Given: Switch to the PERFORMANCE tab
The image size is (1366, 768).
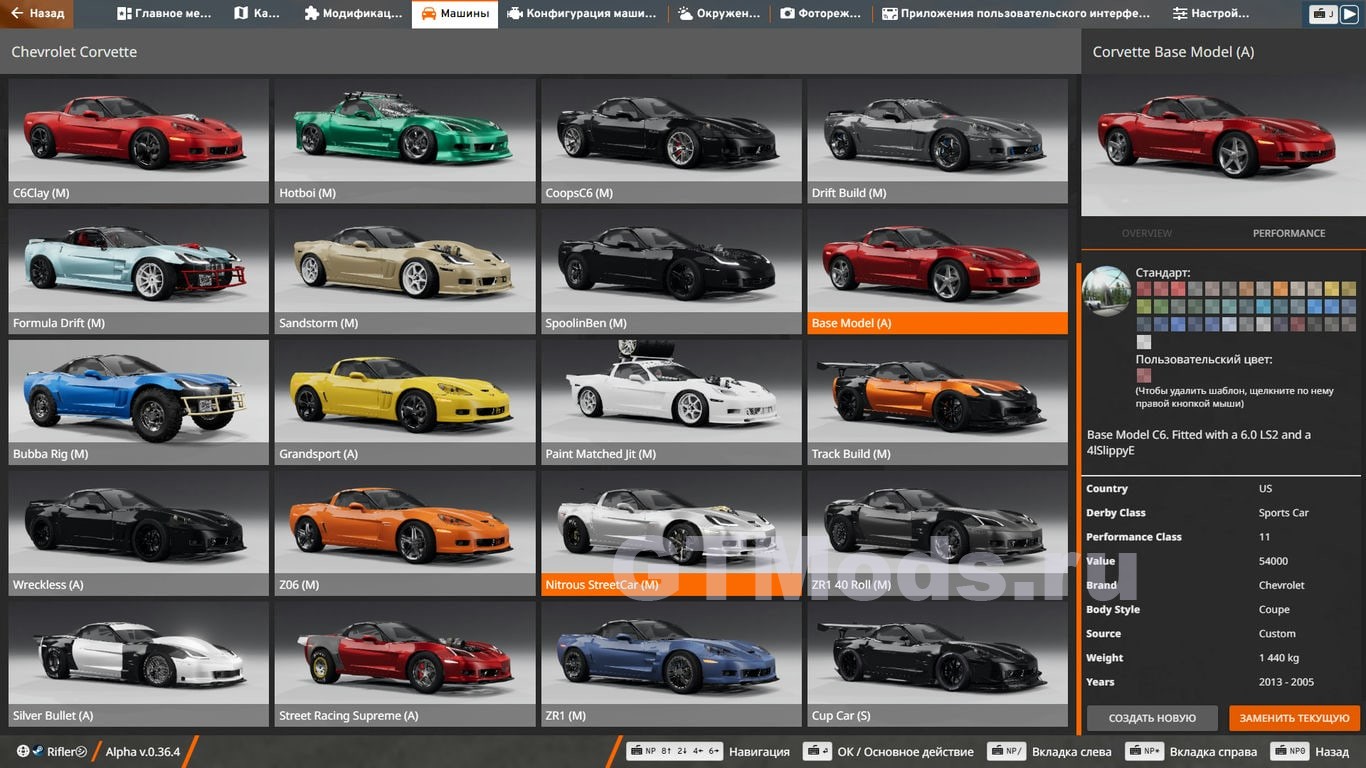Looking at the screenshot, I should [x=1289, y=233].
